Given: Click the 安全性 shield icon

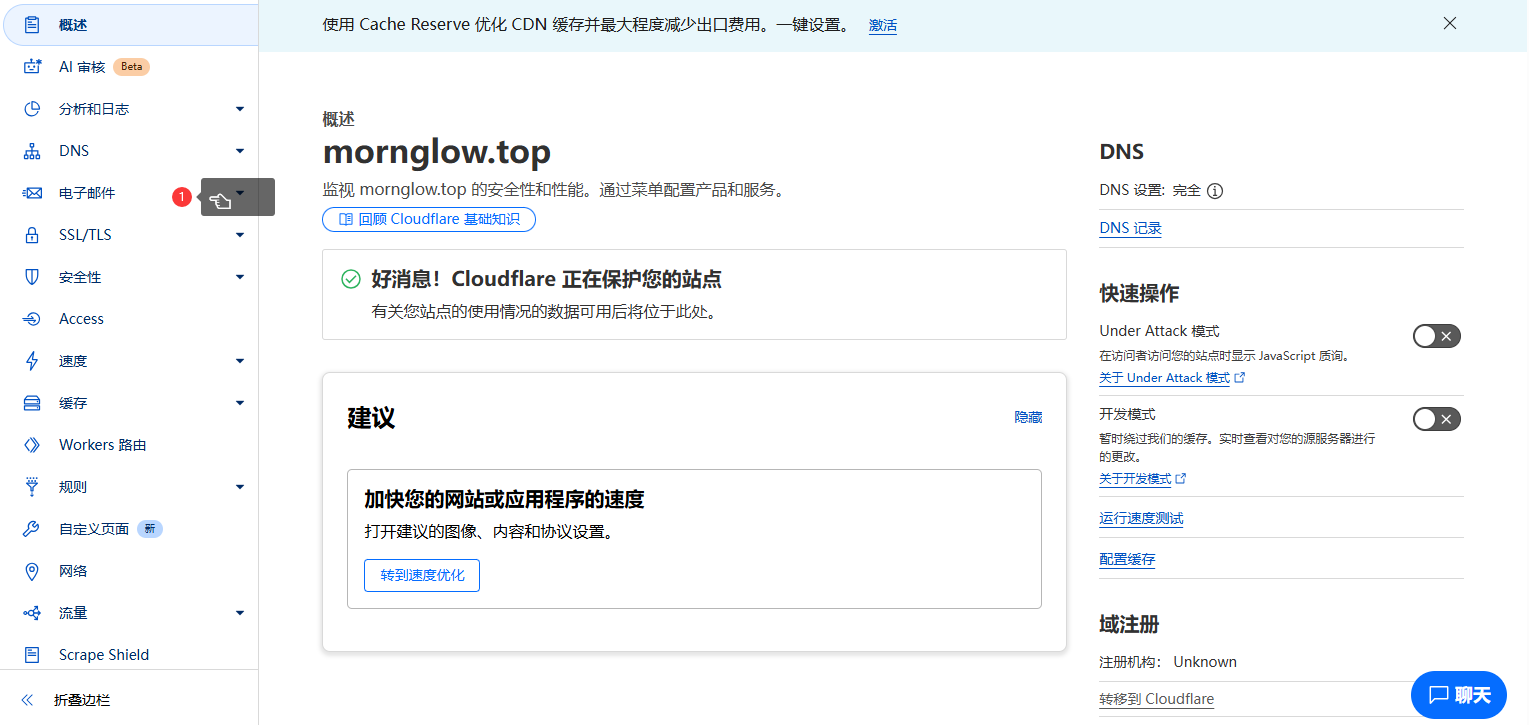Looking at the screenshot, I should click(x=31, y=276).
